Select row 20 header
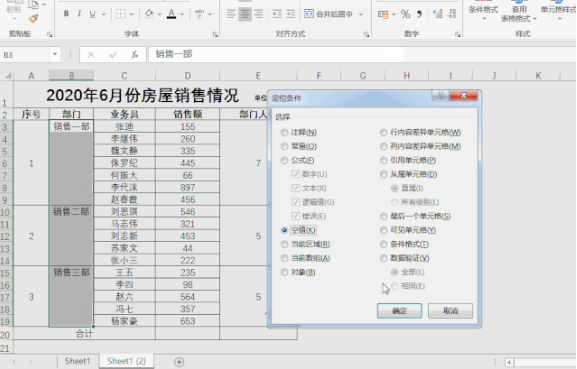Image resolution: width=577 pixels, height=369 pixels. click(6, 334)
